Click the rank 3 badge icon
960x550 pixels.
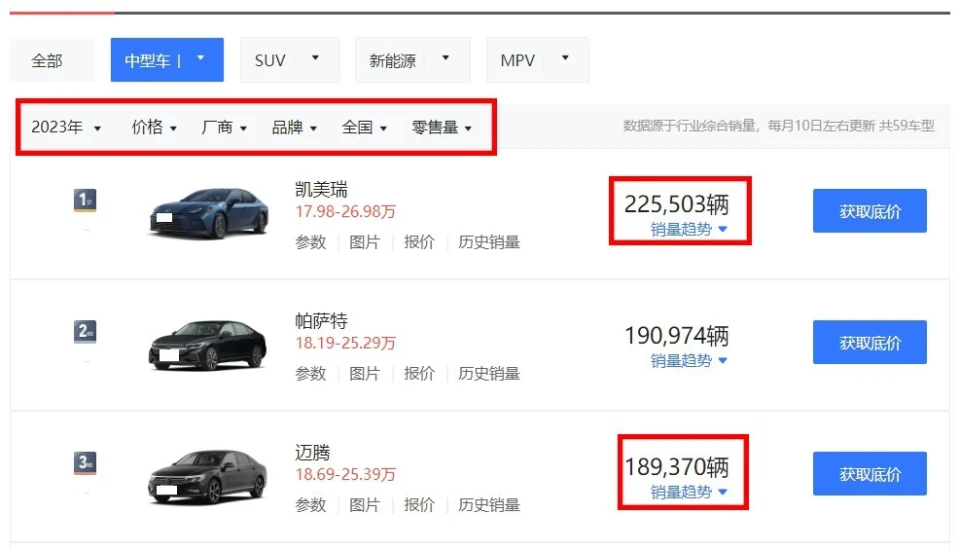point(85,463)
